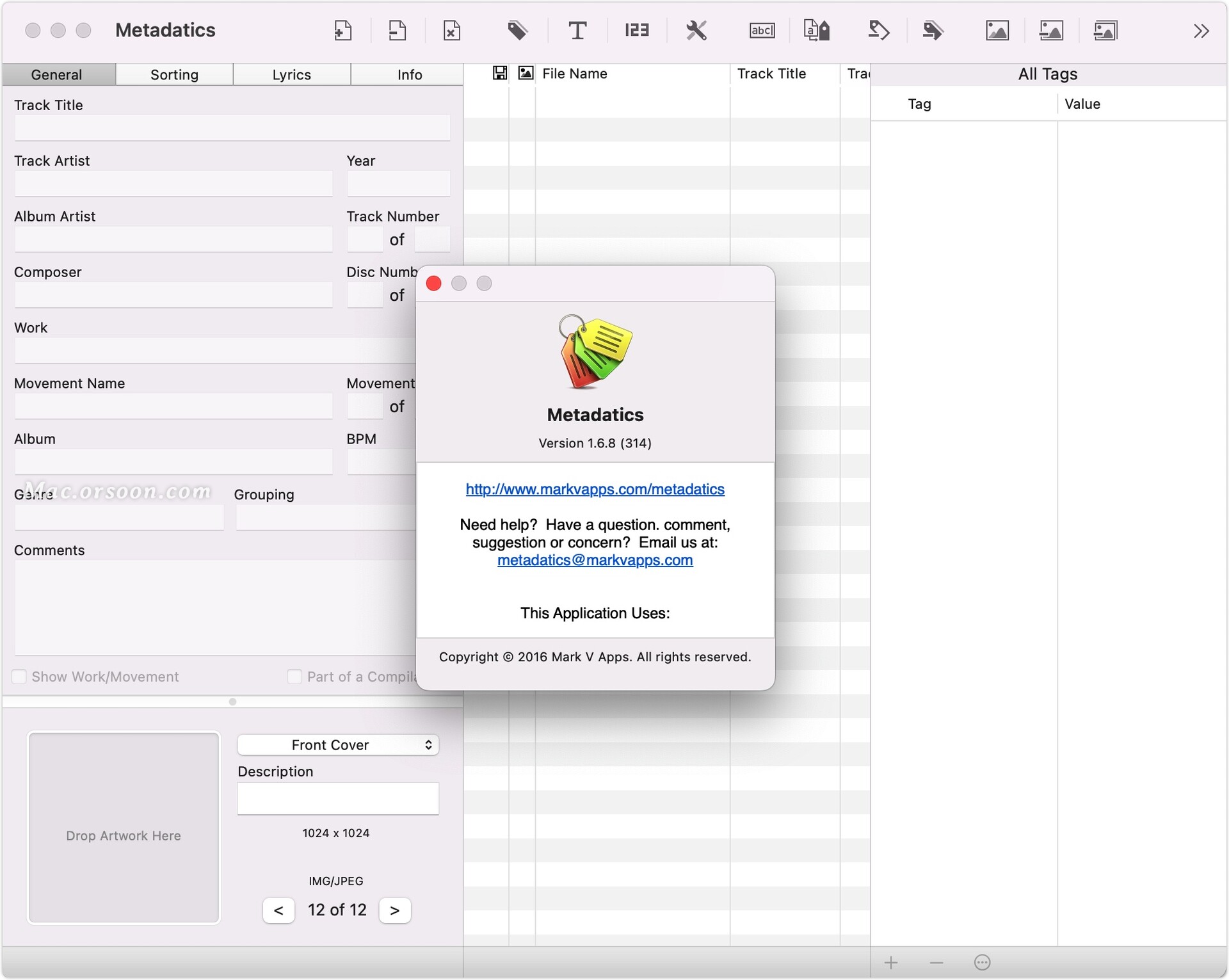This screenshot has width=1229, height=980.
Task: Click the 'Version 1.6.8 (314)' text
Action: [595, 443]
